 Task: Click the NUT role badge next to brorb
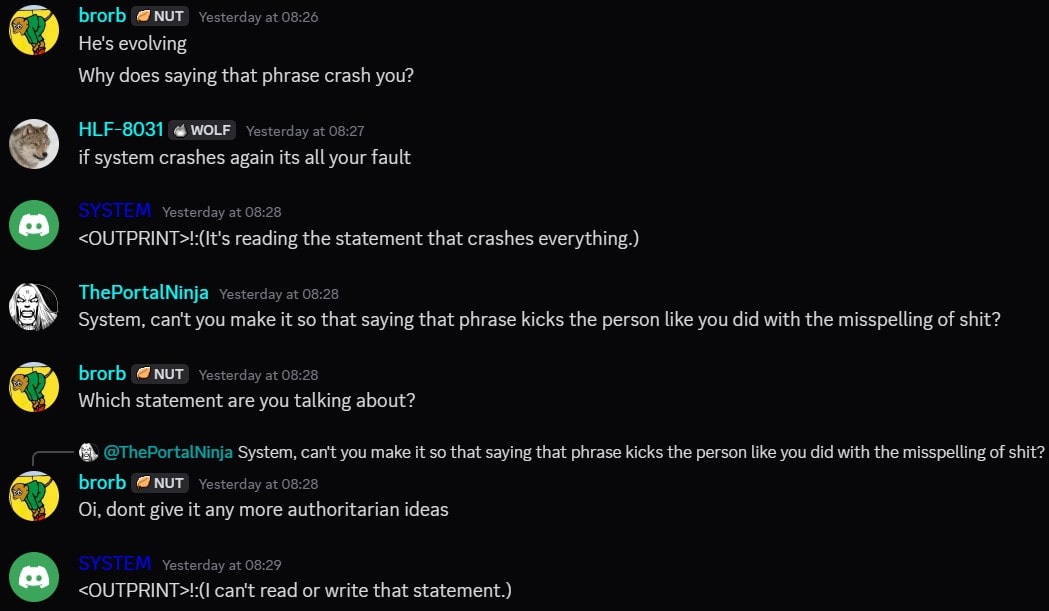click(x=158, y=16)
